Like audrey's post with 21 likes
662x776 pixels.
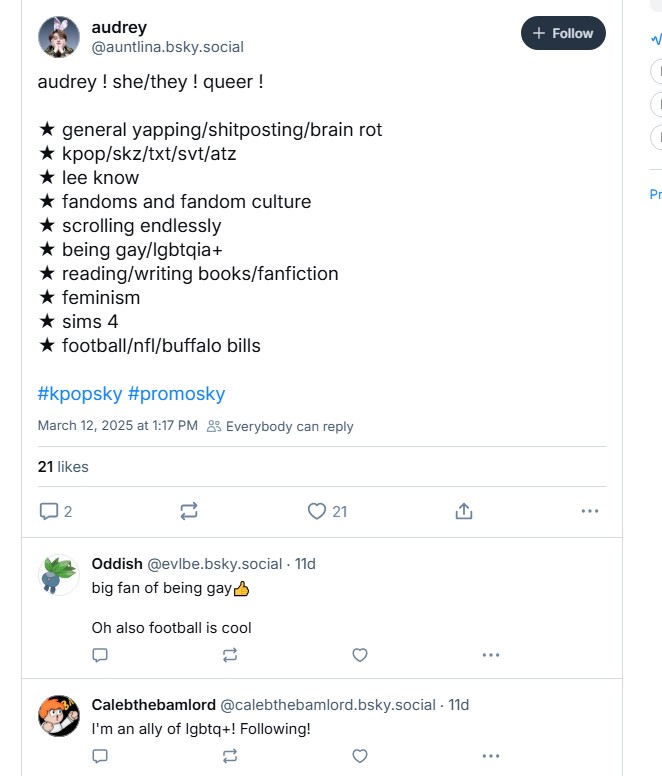tap(317, 511)
